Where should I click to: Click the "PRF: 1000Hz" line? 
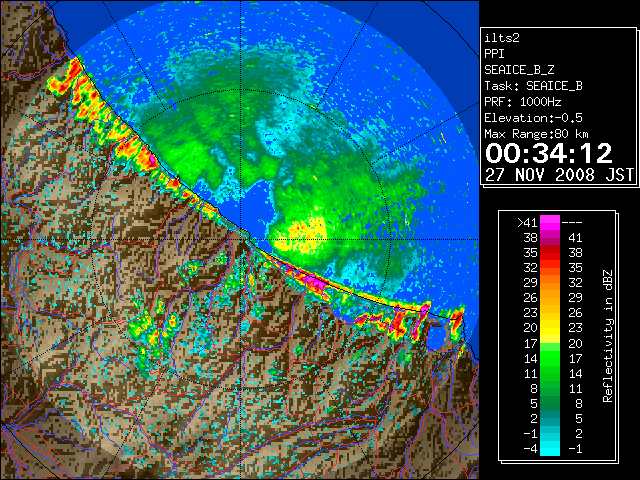[523, 102]
